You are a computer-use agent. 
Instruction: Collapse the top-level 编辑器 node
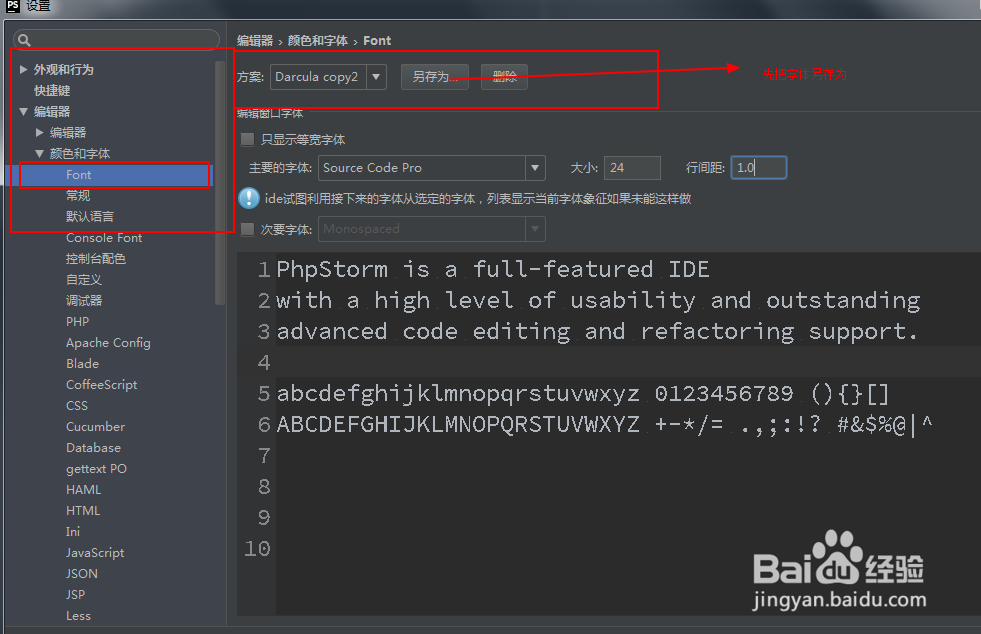23,111
